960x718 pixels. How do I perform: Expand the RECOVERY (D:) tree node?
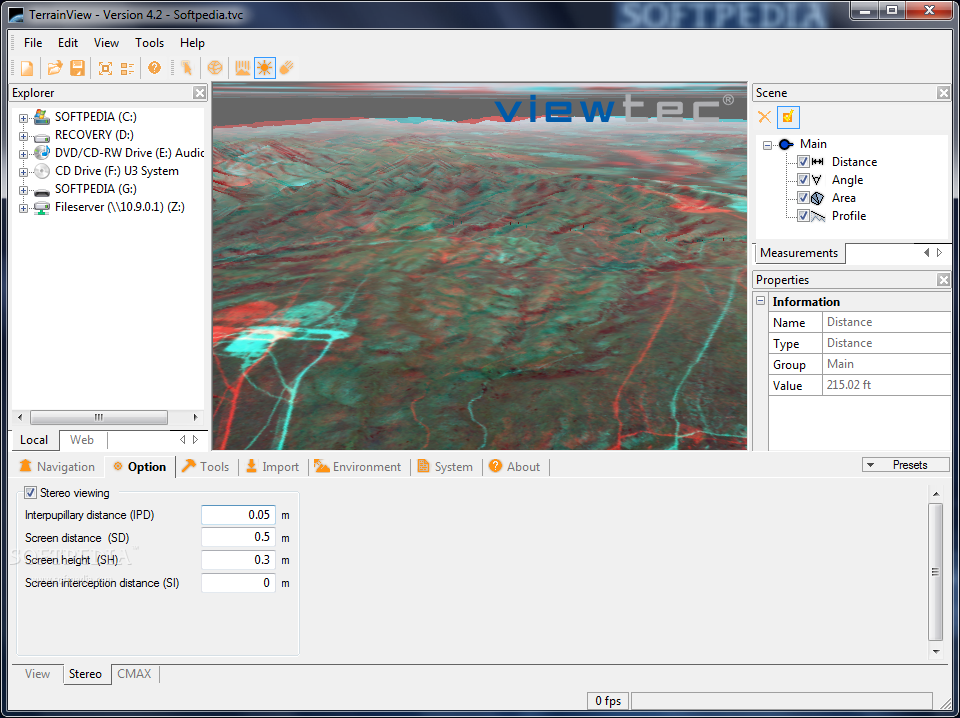pos(23,136)
